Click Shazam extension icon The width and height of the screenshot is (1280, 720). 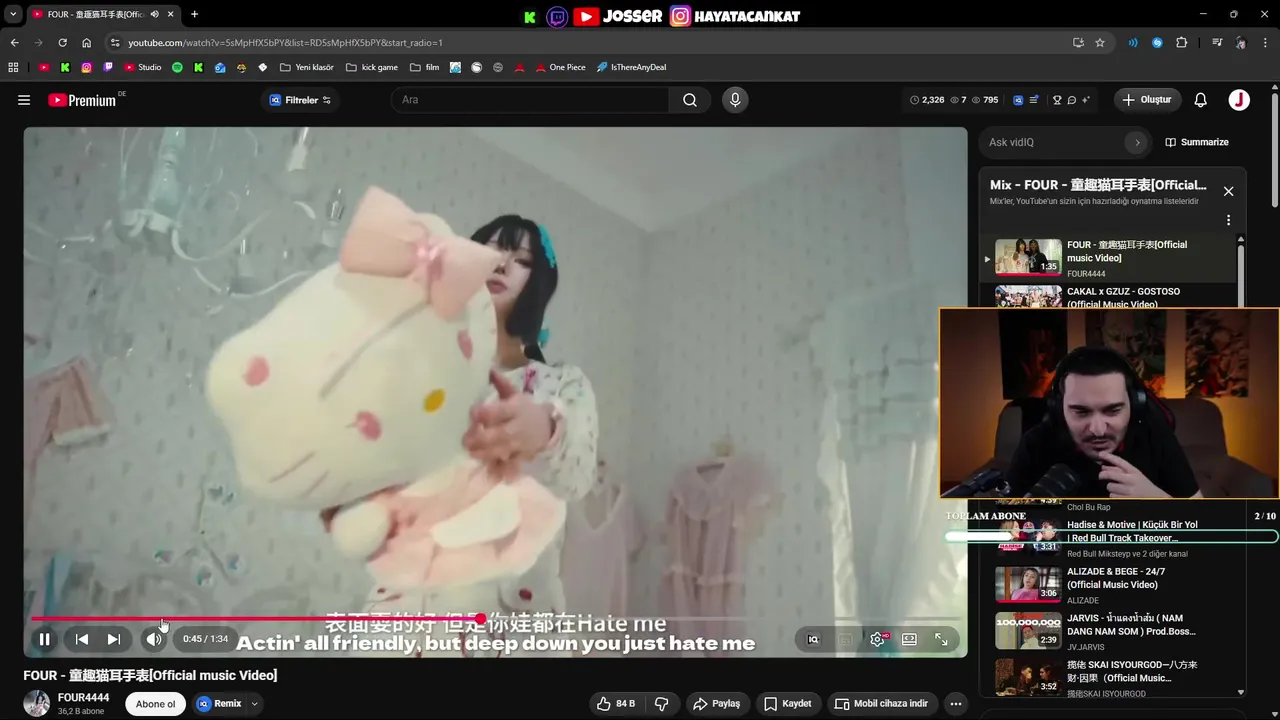pos(1157,43)
